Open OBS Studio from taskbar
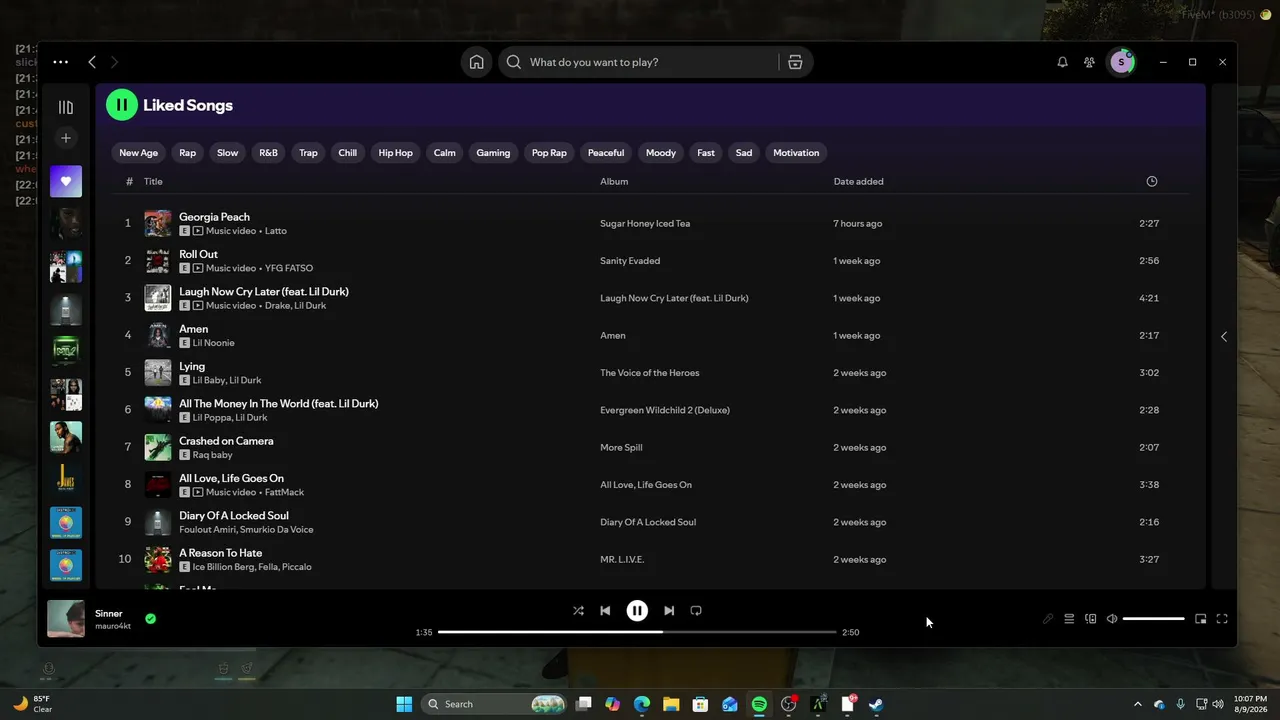Viewport: 1280px width, 720px height. [788, 704]
